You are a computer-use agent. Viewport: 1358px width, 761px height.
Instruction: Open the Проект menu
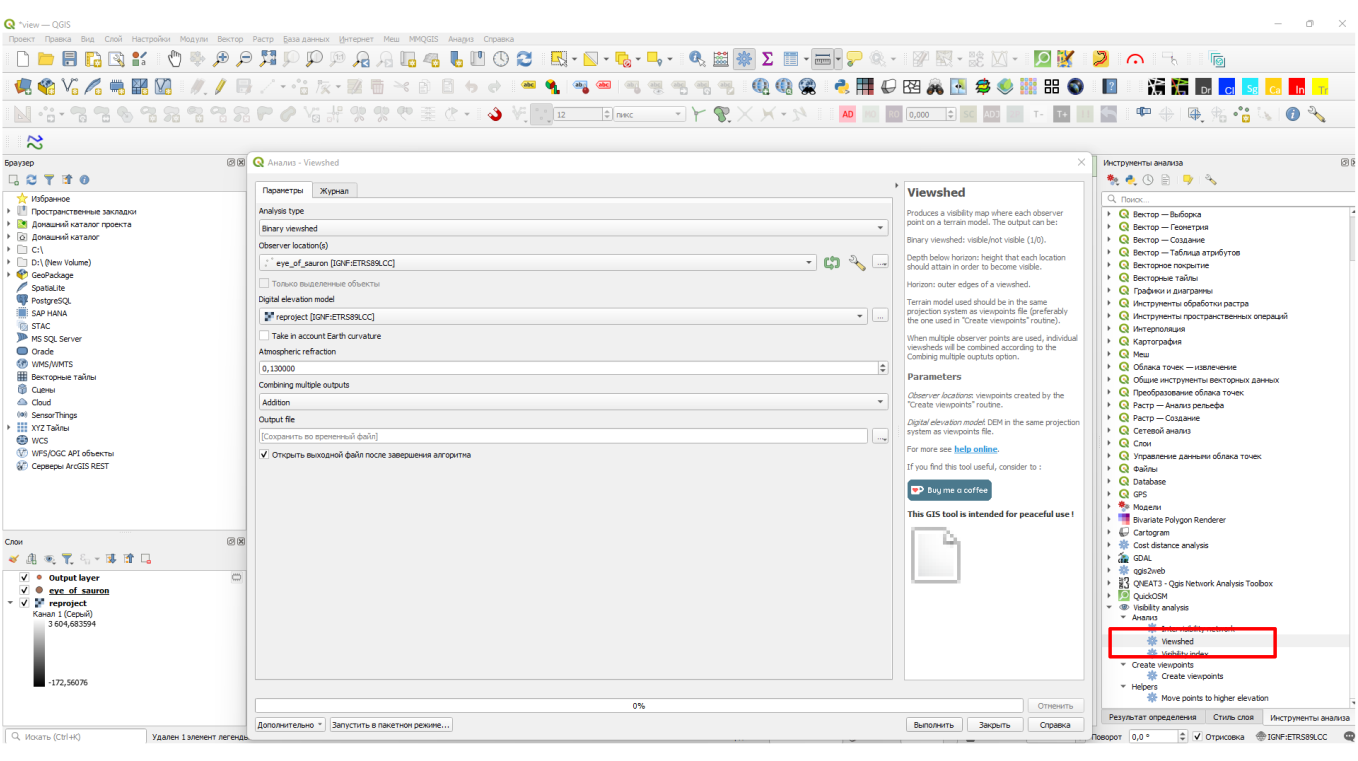[22, 39]
